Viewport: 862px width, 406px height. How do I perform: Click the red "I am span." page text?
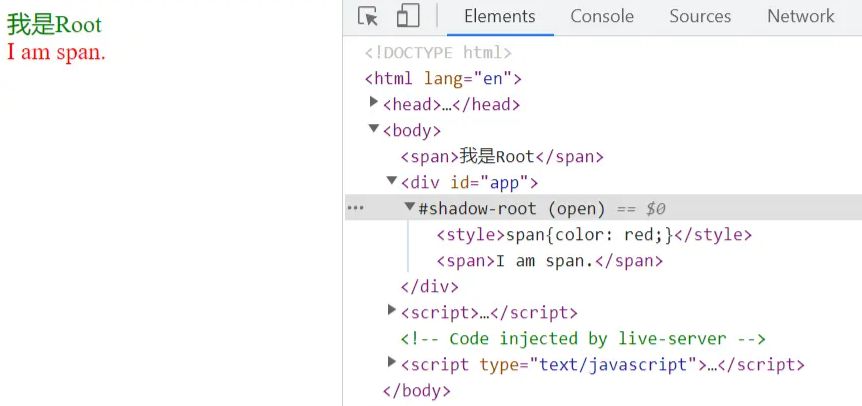(x=56, y=53)
